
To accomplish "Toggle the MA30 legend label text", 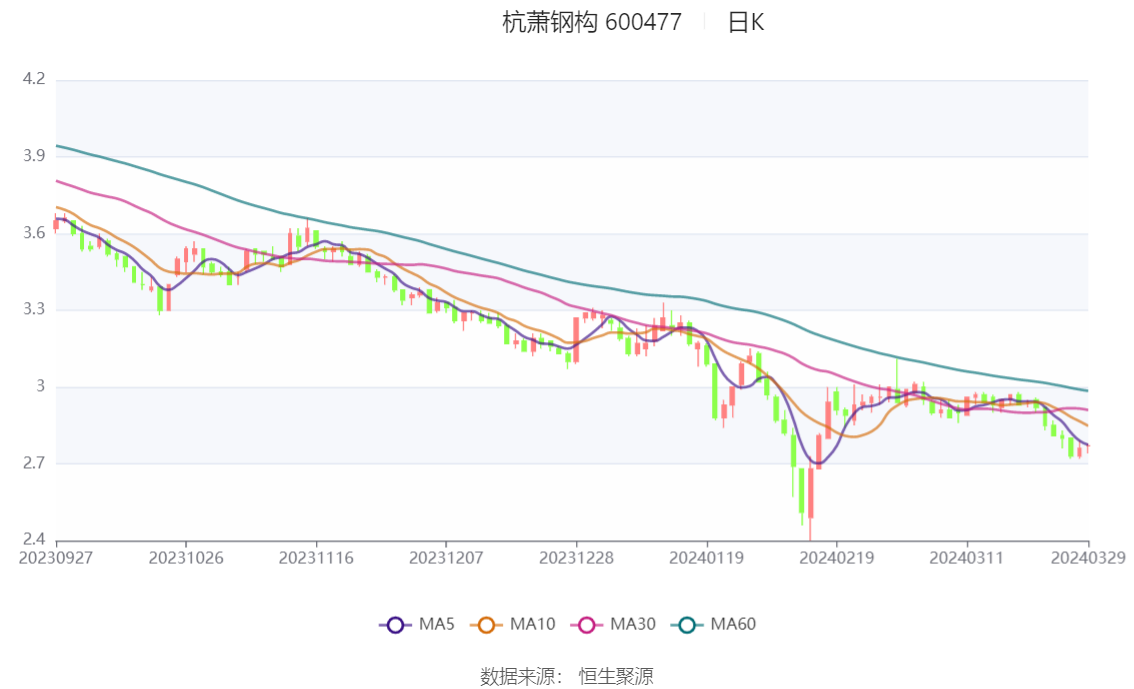I will 633,625.
